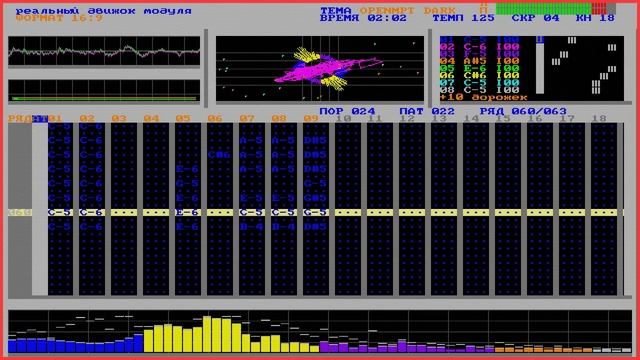The width and height of the screenshot is (640, 360).
Task: Select pattern column header 07
Action: [247, 119]
